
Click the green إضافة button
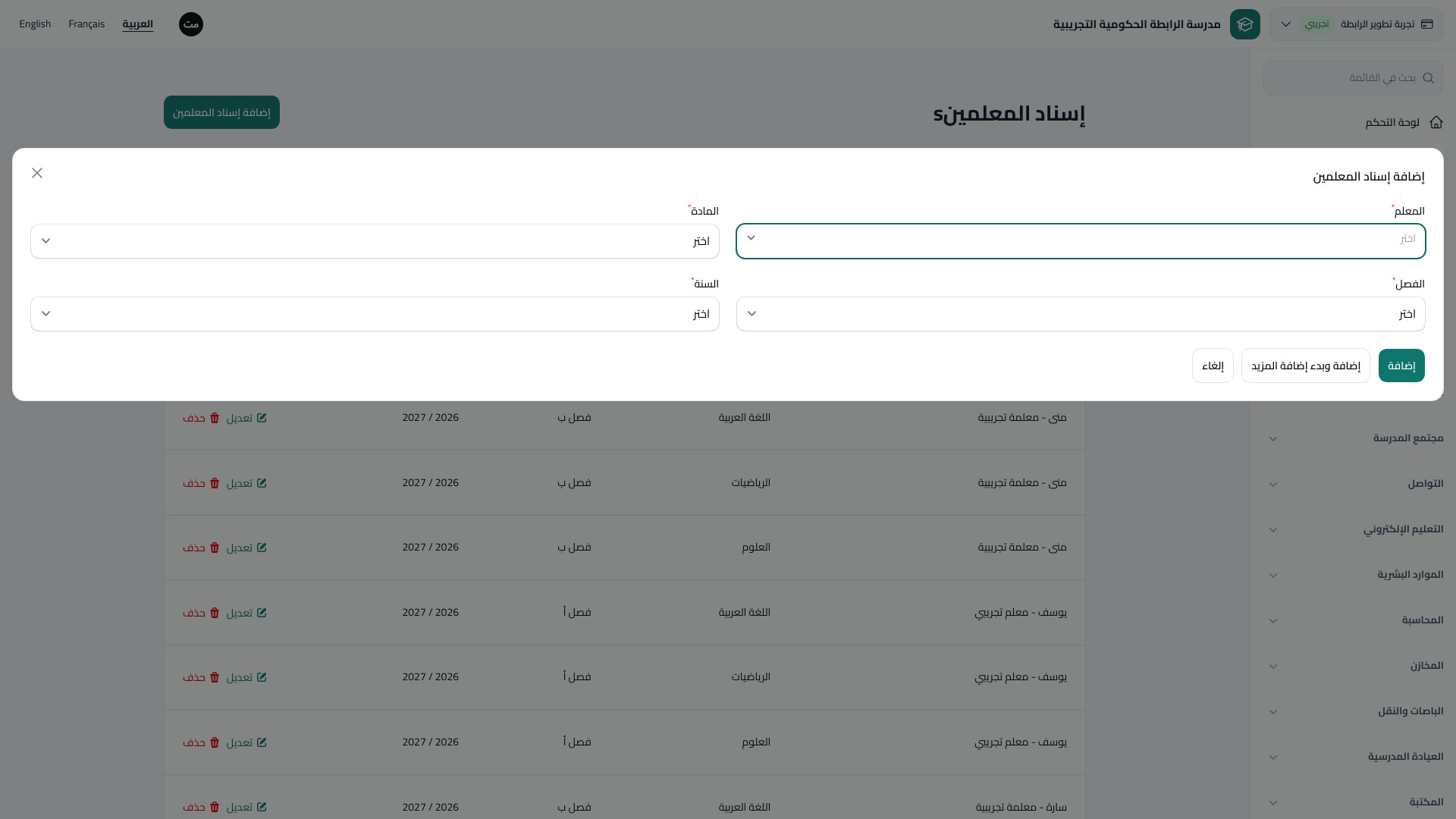pyautogui.click(x=1401, y=366)
